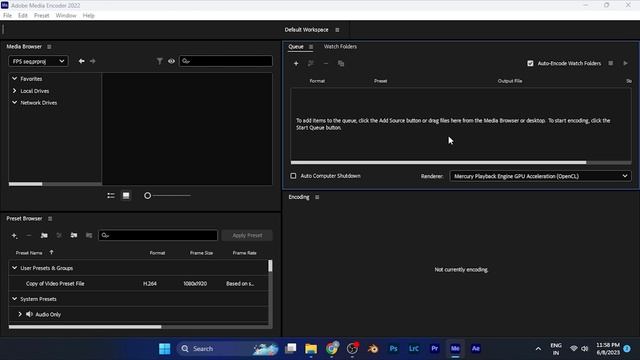Click the Add Source plus icon in Queue

296,64
